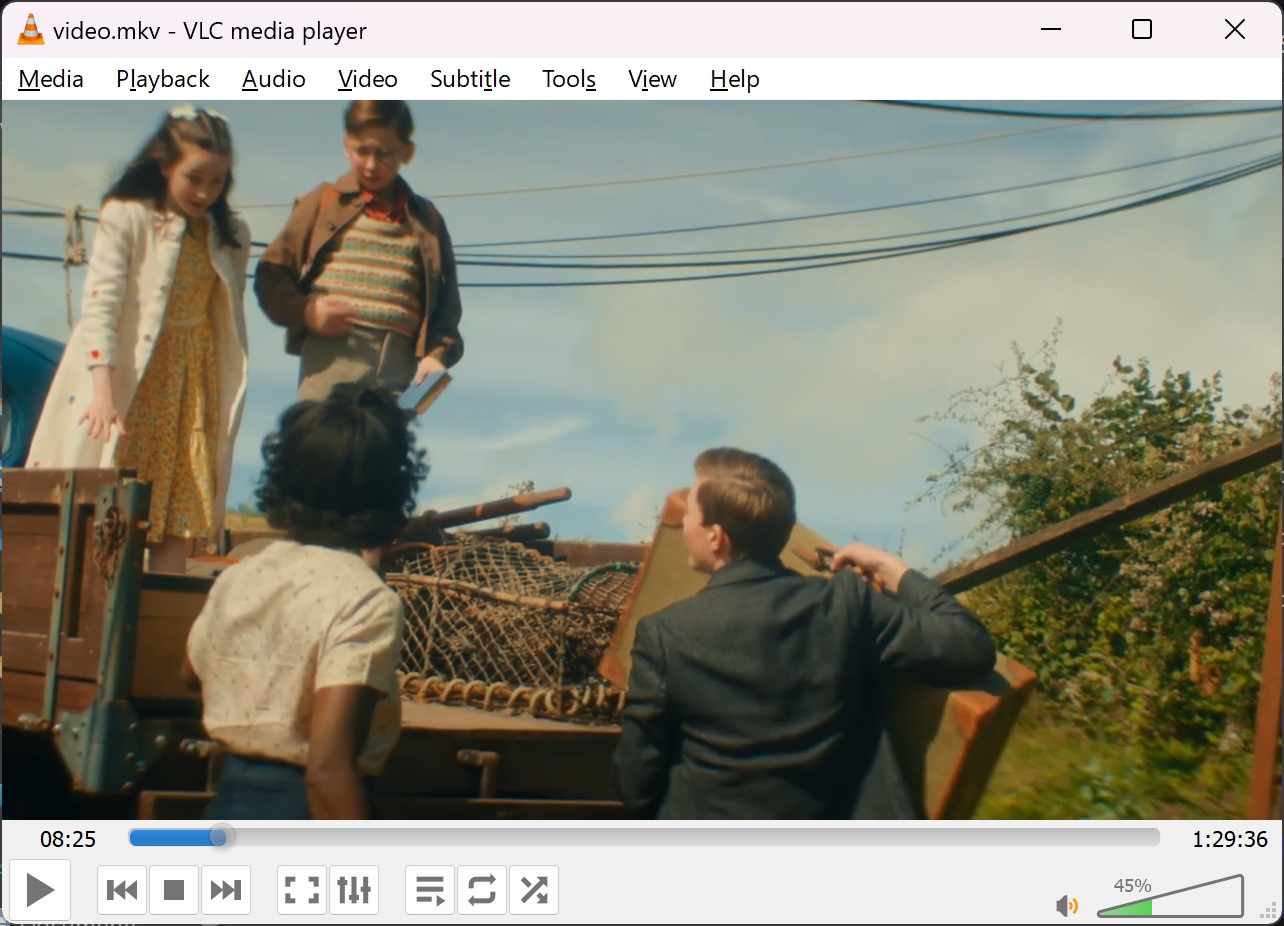Minimize the VLC window
This screenshot has height=926, width=1284.
(1050, 30)
